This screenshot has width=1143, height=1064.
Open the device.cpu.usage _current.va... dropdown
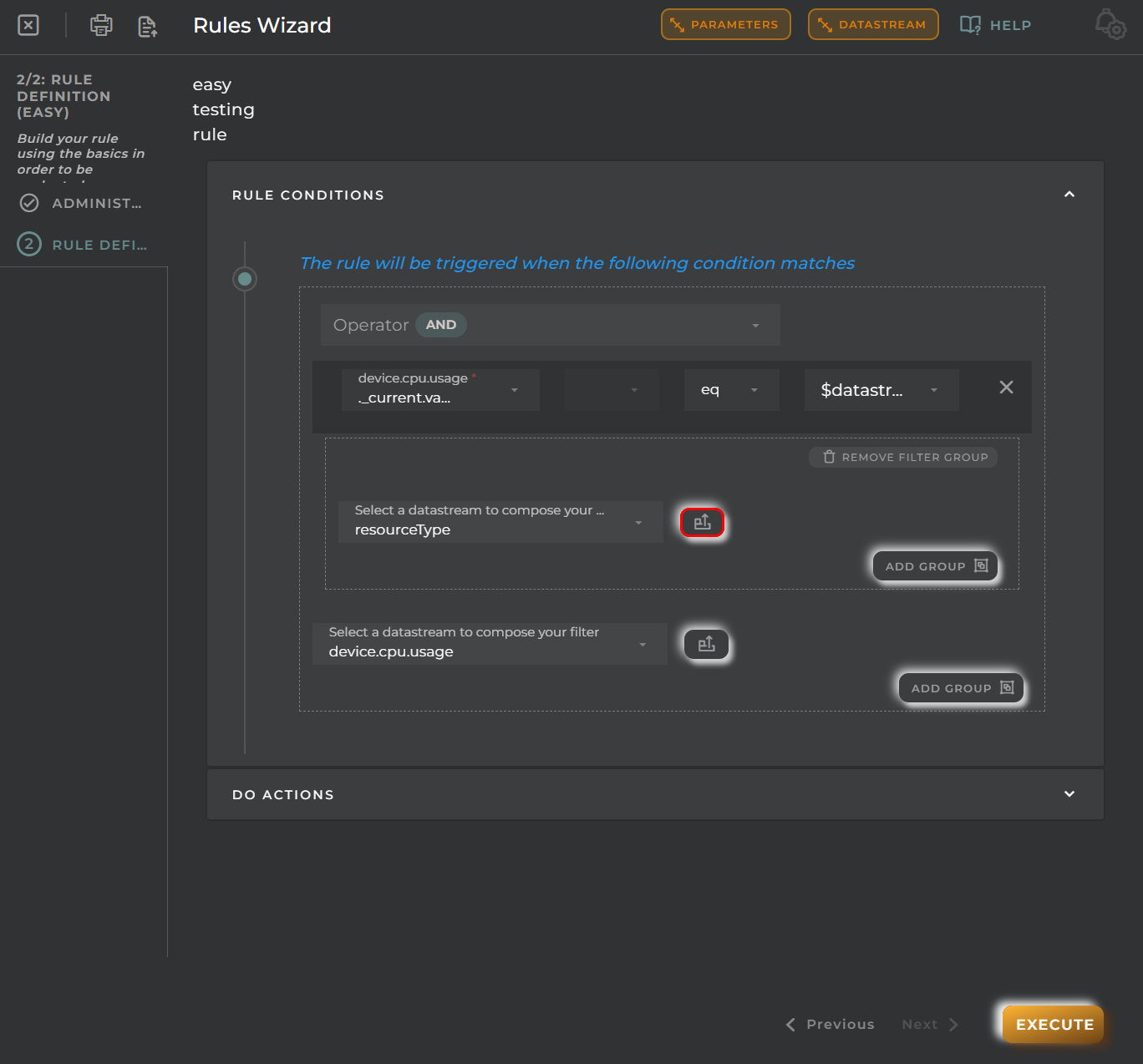[440, 389]
